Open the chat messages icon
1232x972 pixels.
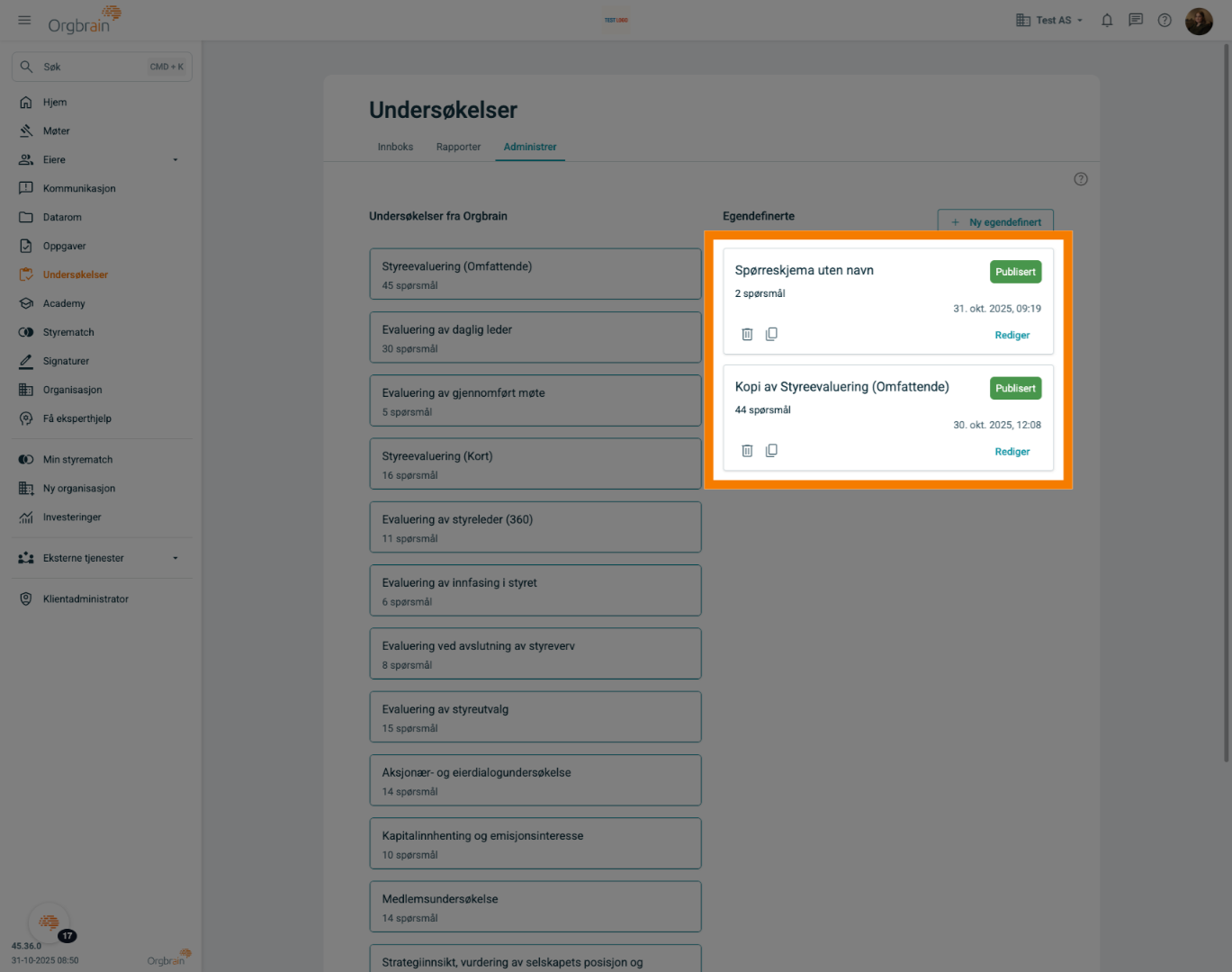1136,20
